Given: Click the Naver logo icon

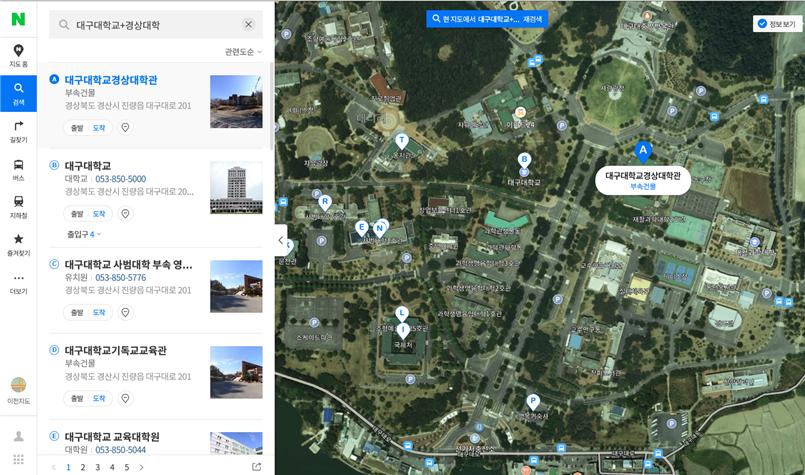Looking at the screenshot, I should pos(18,18).
